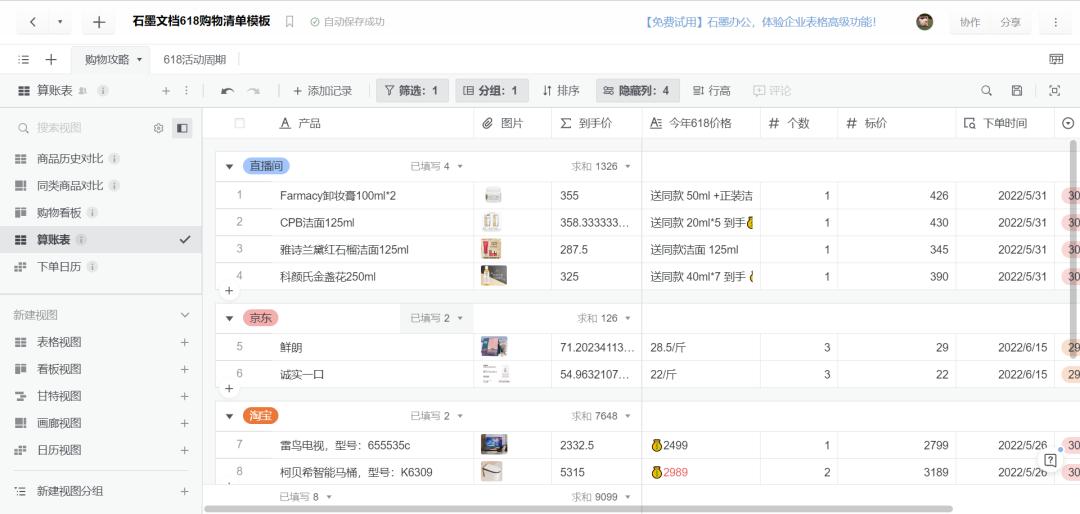
Task: Open view settings gear icon
Action: point(158,128)
